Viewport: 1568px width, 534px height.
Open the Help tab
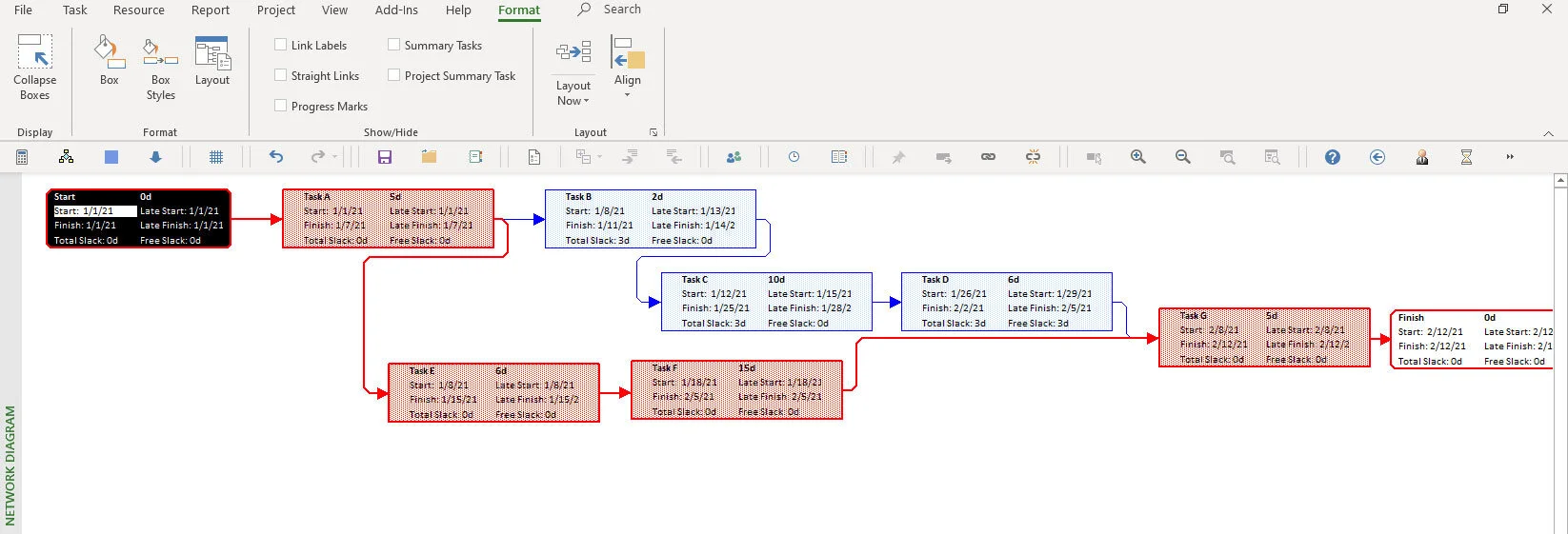pyautogui.click(x=458, y=10)
